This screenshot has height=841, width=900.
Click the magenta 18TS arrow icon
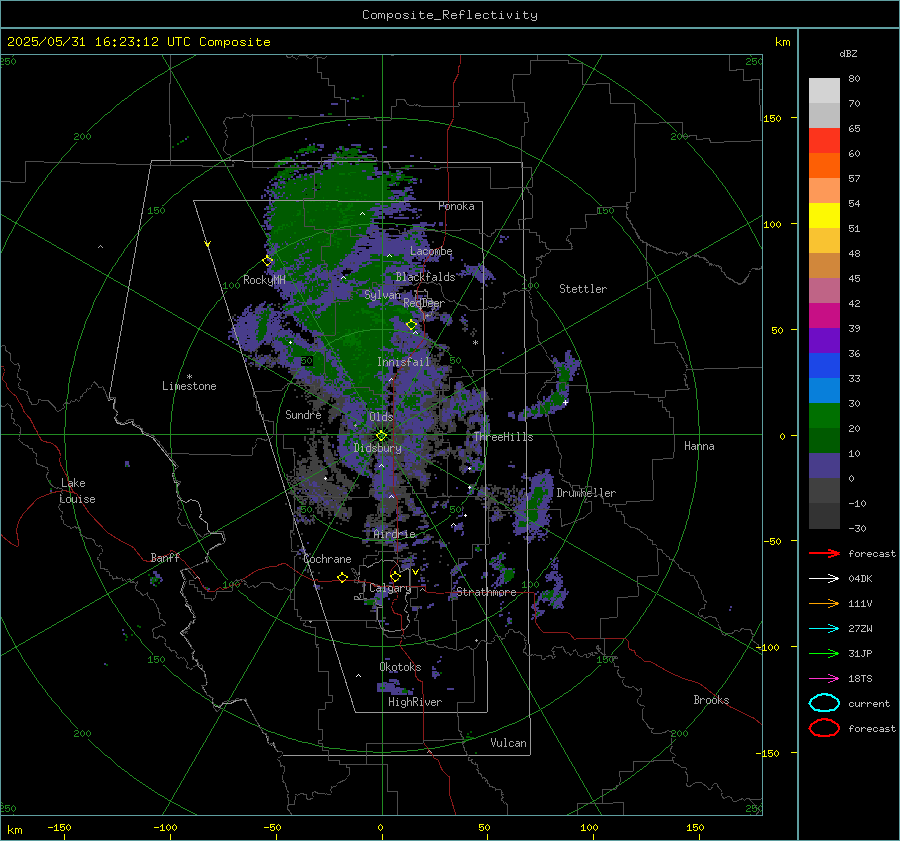824,679
